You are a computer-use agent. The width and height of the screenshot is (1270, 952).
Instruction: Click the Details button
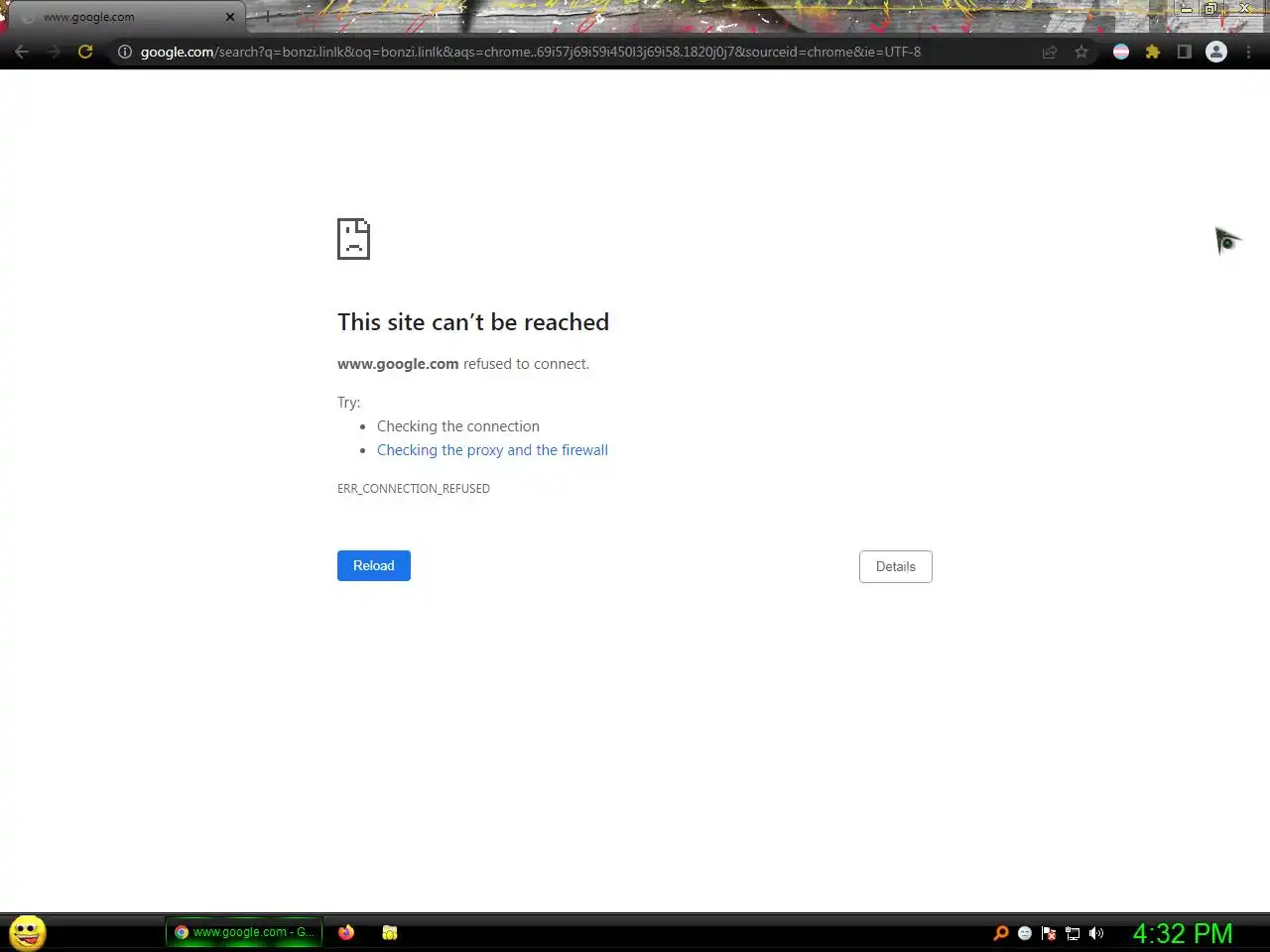point(896,566)
